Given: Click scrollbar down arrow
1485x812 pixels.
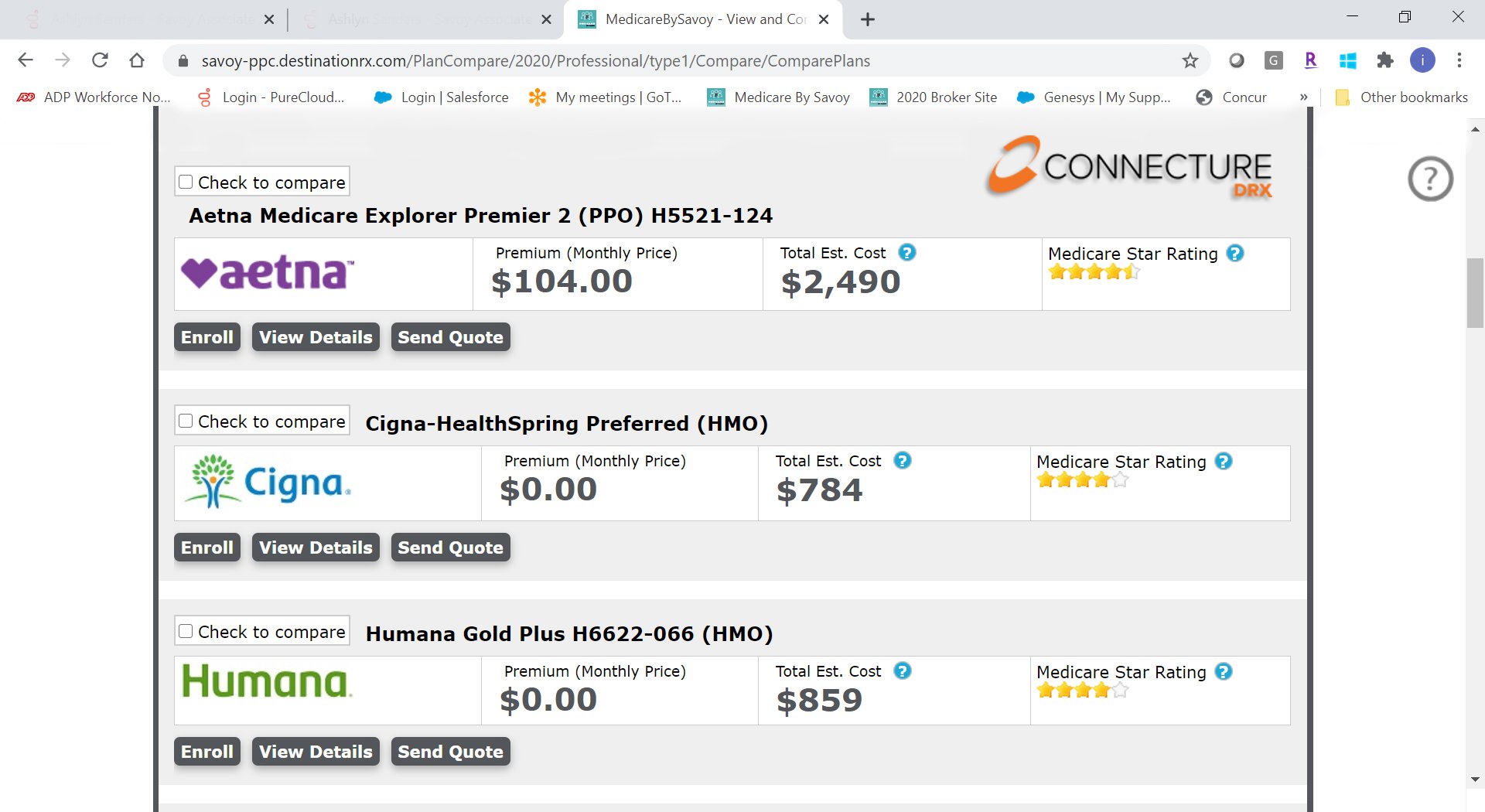Looking at the screenshot, I should tap(1475, 779).
